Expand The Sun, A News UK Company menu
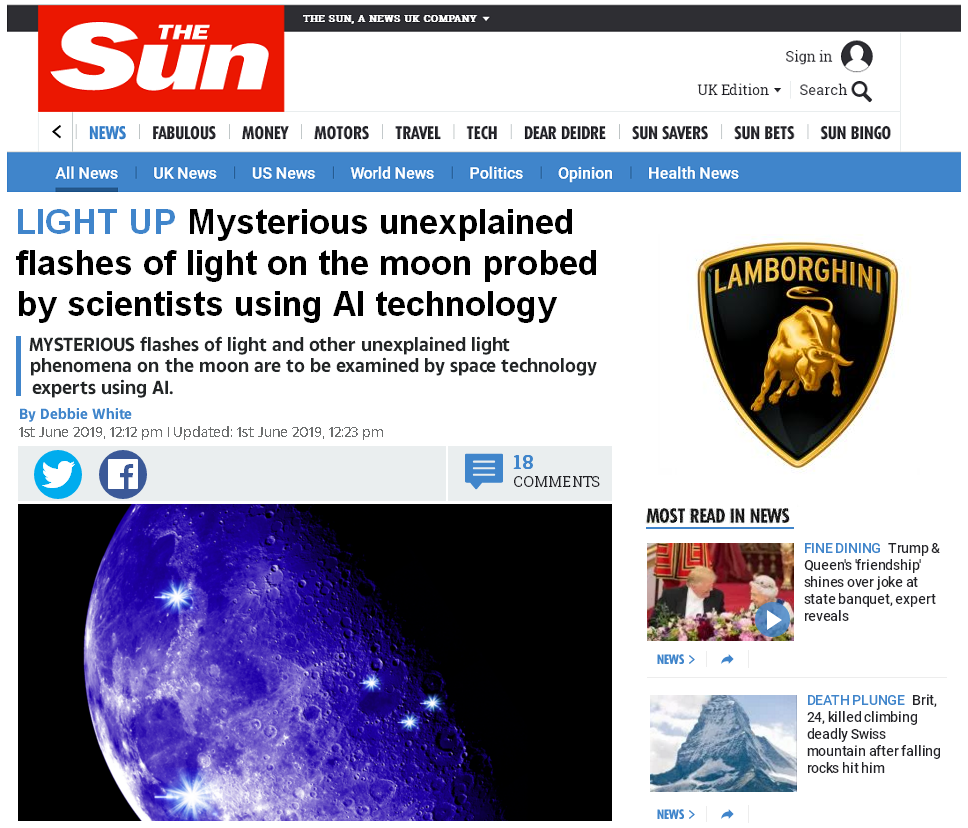The image size is (968, 828). tap(396, 19)
